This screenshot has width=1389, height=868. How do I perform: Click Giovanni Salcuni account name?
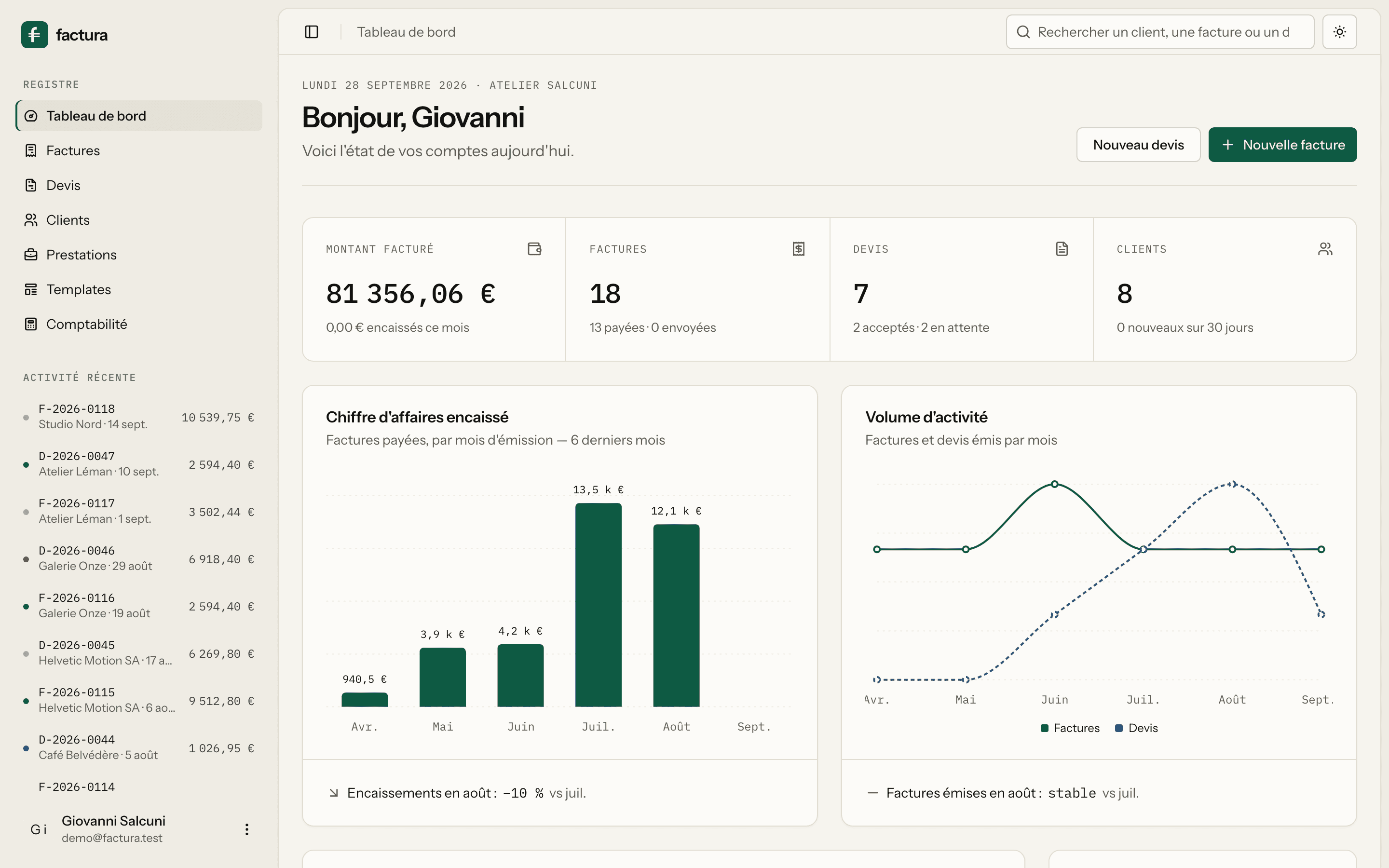pos(114,821)
